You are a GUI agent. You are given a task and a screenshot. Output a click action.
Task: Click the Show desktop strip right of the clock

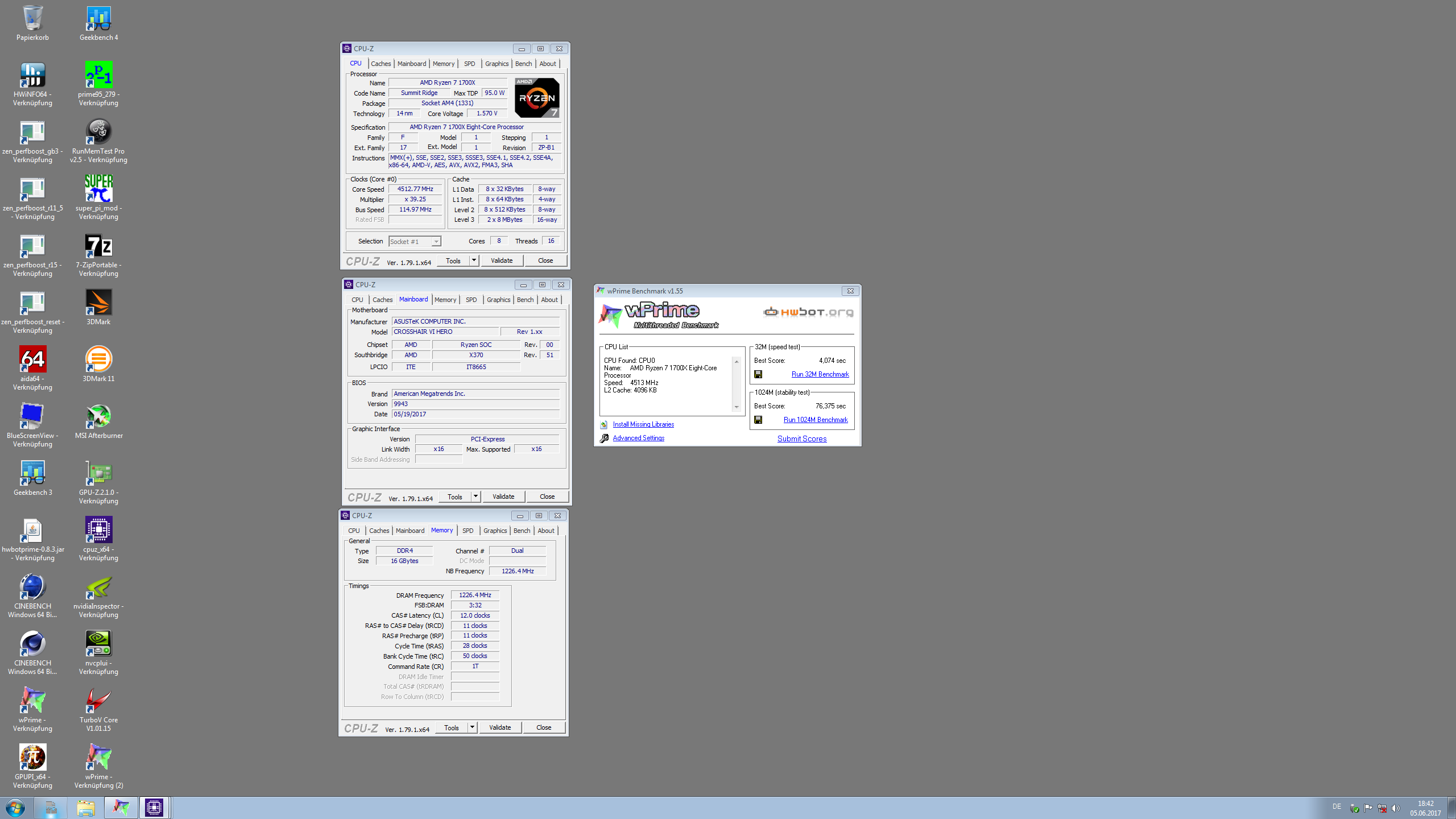click(1451, 808)
